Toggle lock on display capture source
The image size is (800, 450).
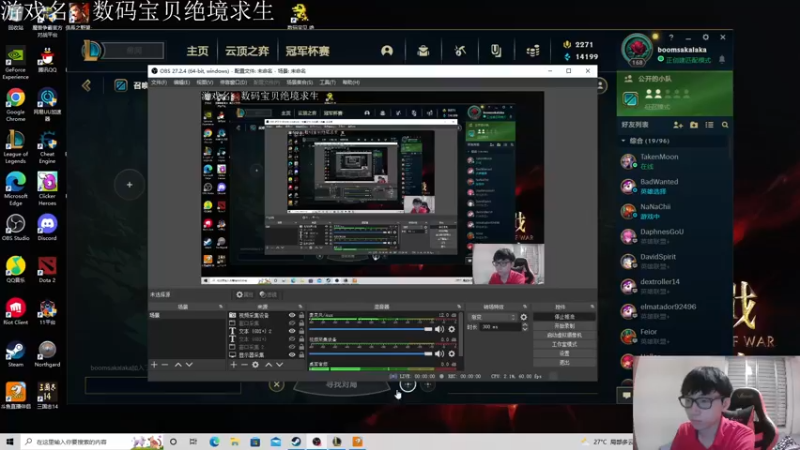pyautogui.click(x=301, y=355)
